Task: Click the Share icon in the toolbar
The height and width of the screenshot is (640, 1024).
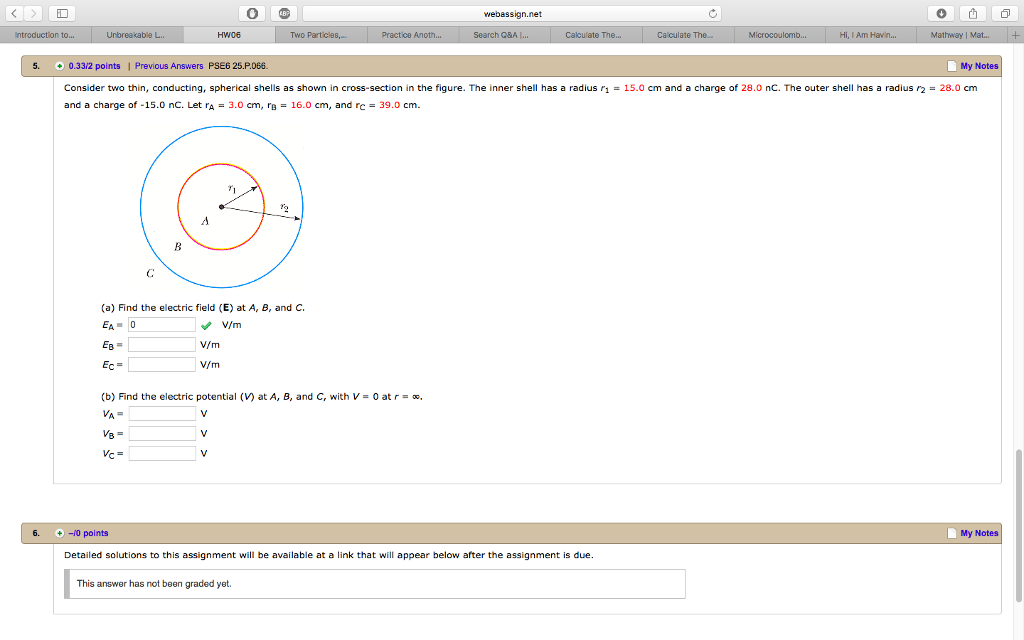Action: tap(971, 14)
